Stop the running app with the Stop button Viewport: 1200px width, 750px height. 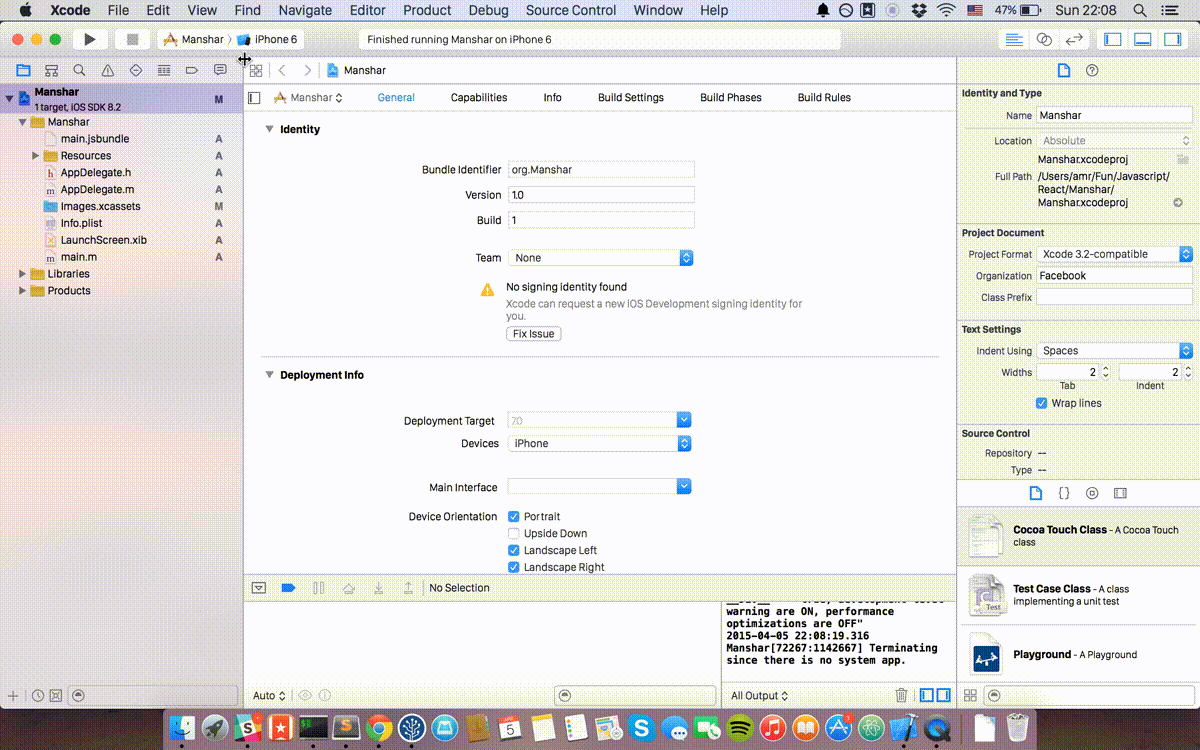(x=132, y=39)
